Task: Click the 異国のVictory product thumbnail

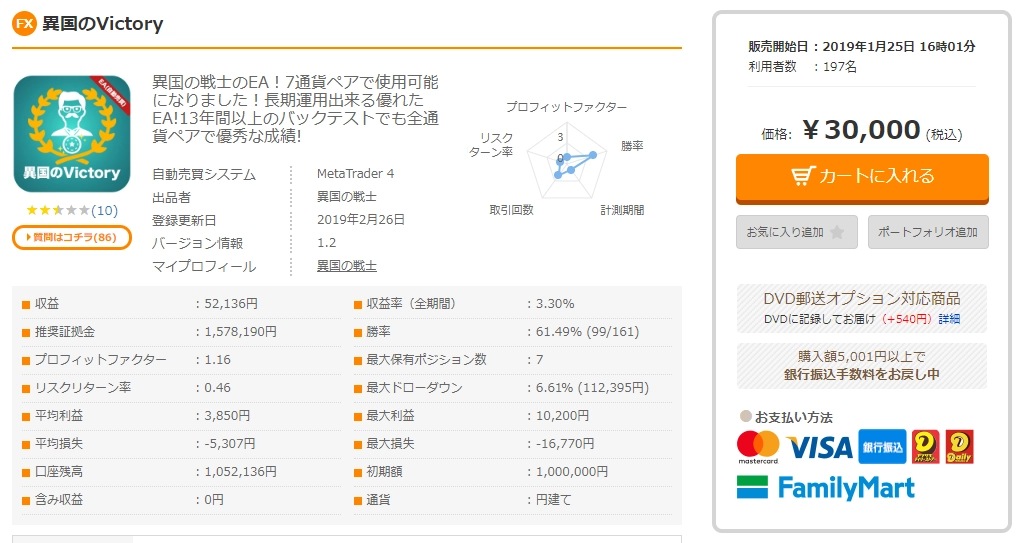Action: (x=71, y=134)
